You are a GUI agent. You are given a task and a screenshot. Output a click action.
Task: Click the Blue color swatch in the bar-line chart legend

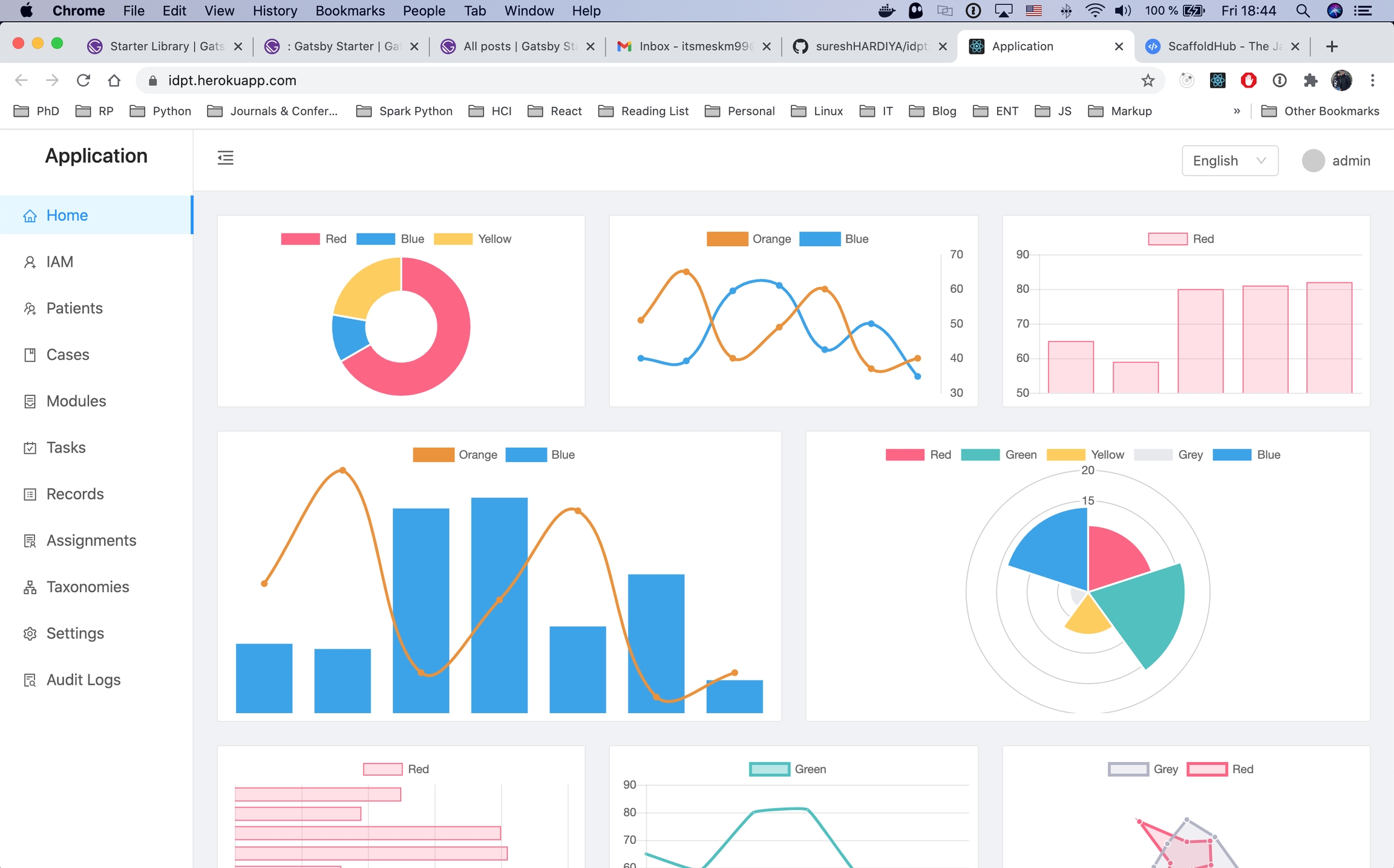[525, 455]
